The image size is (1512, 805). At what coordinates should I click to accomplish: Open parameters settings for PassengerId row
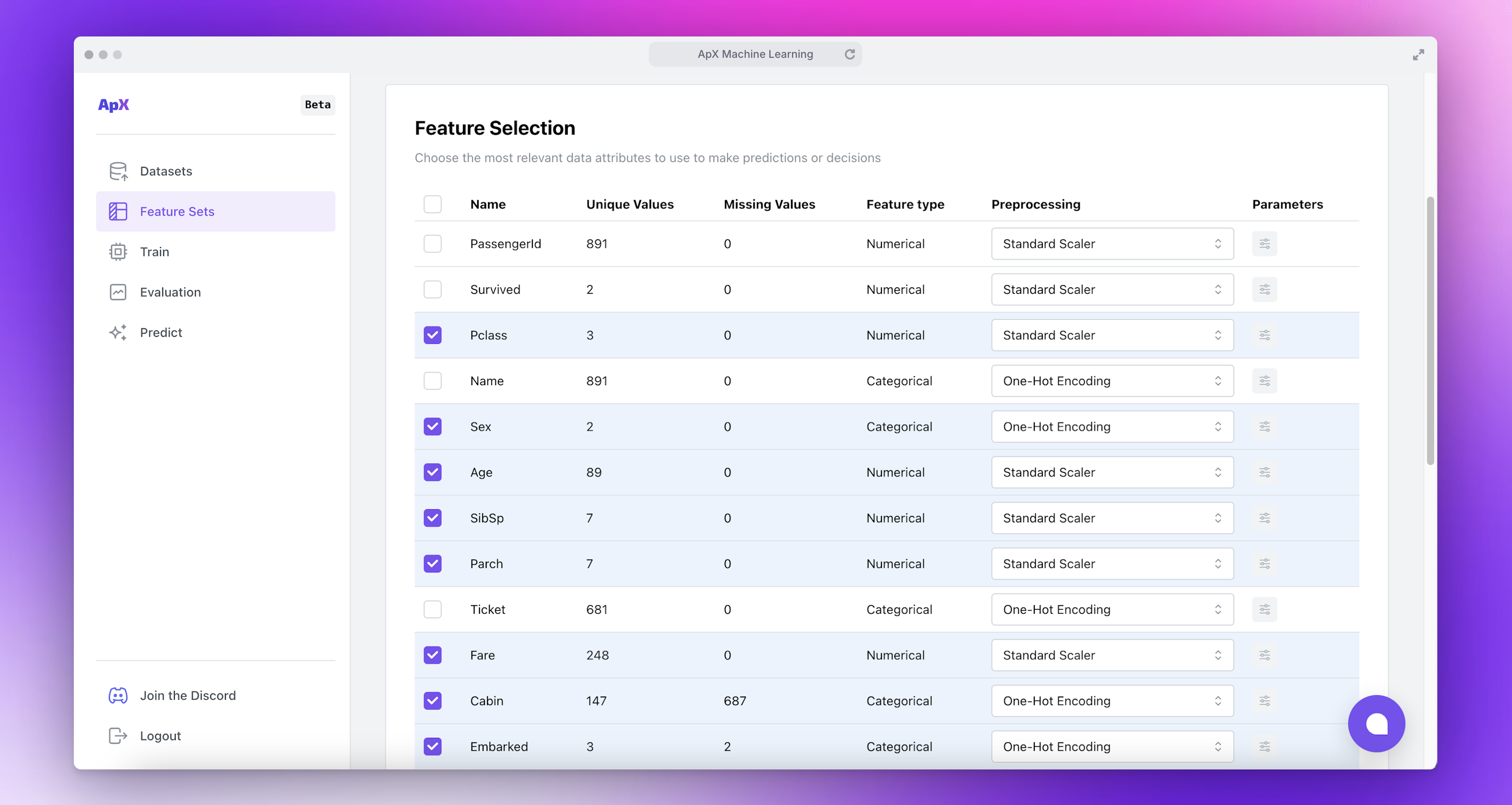coord(1264,244)
